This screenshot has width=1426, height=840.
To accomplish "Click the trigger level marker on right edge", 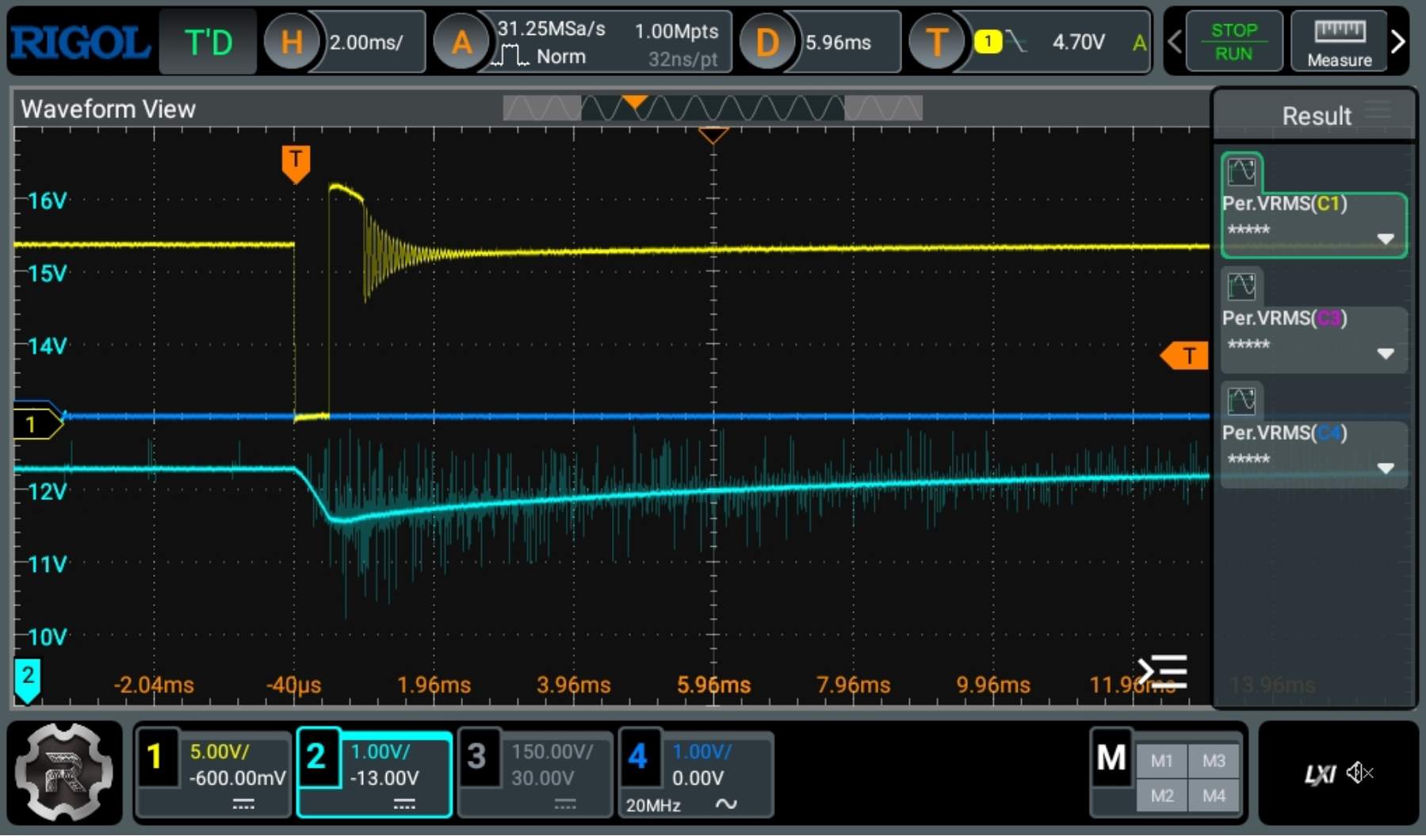I will pos(1185,356).
